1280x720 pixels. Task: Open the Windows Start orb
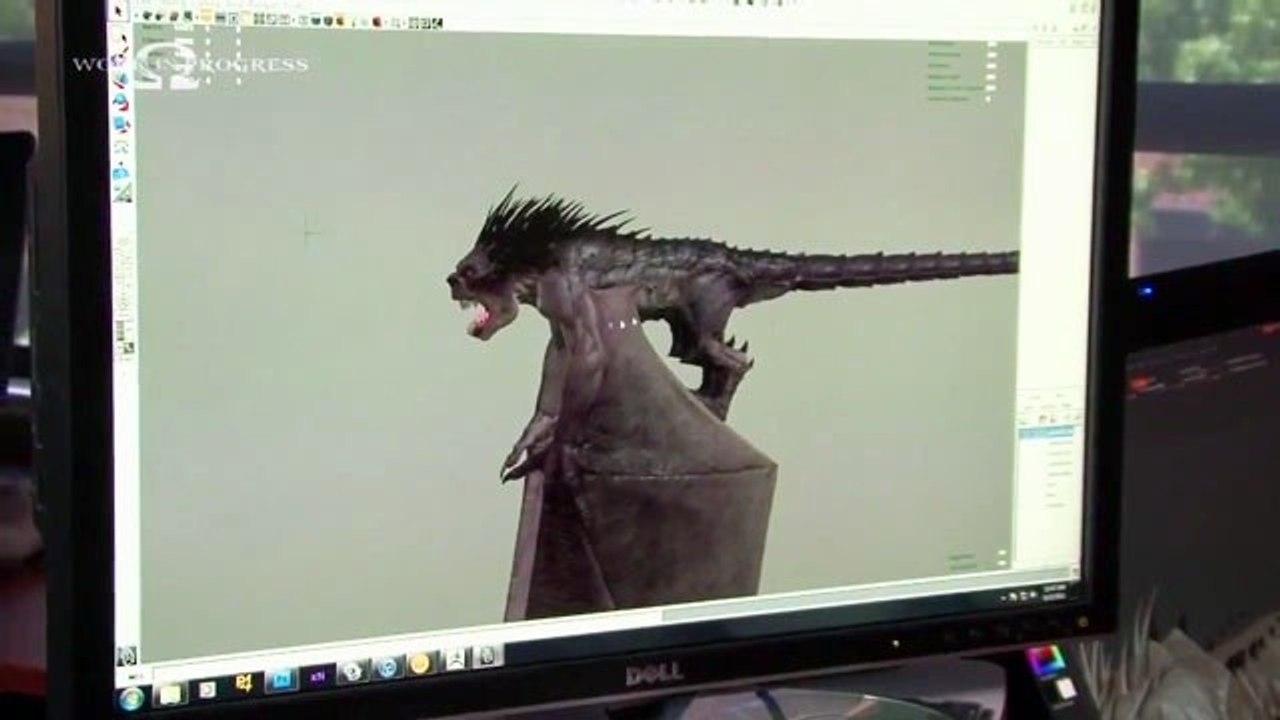tap(132, 697)
